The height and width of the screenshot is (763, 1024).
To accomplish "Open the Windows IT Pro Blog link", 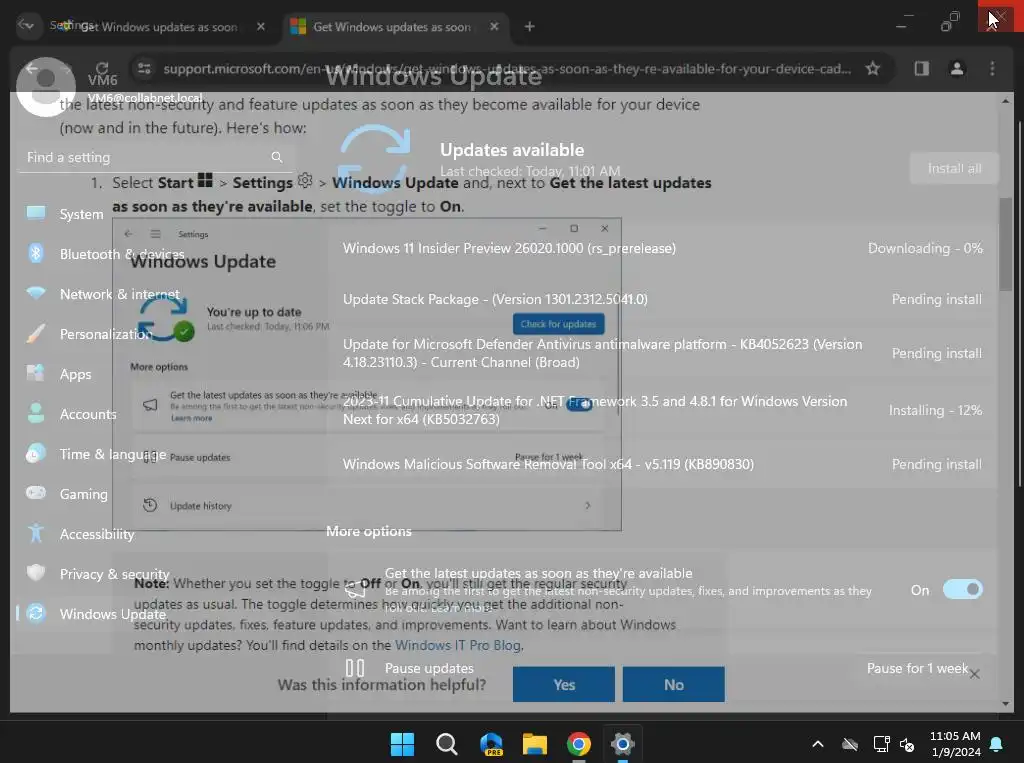I will tap(458, 645).
